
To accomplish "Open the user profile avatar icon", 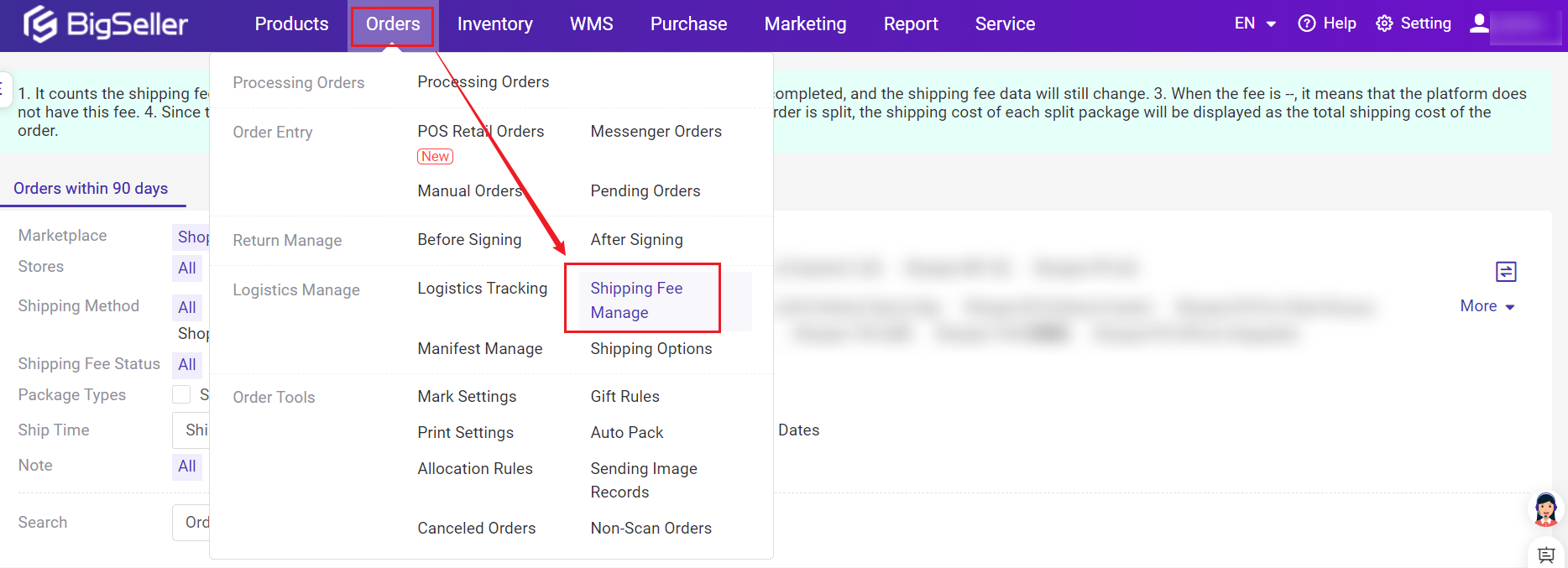I will click(1479, 23).
